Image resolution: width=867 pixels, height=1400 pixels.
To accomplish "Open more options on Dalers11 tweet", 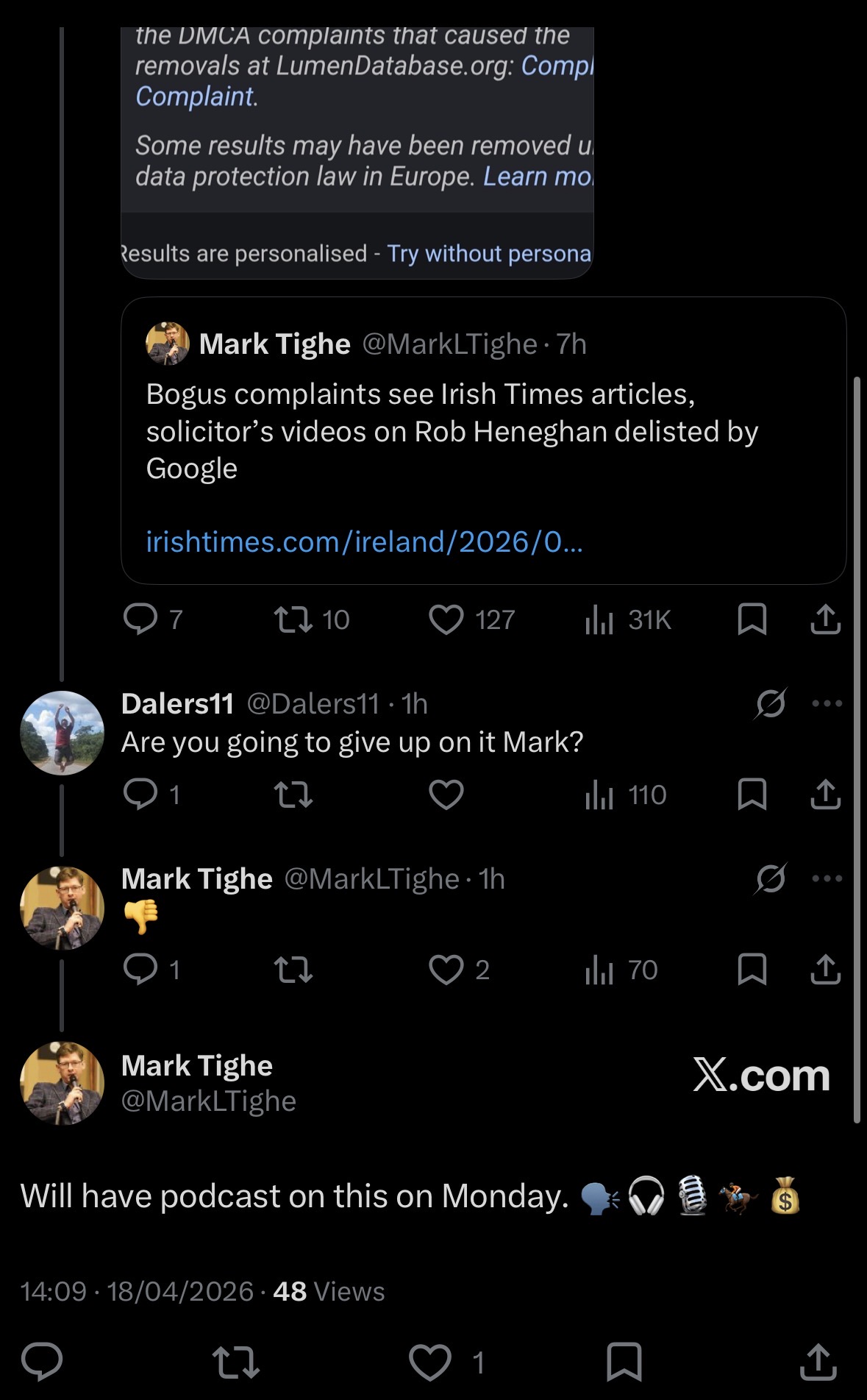I will (827, 704).
